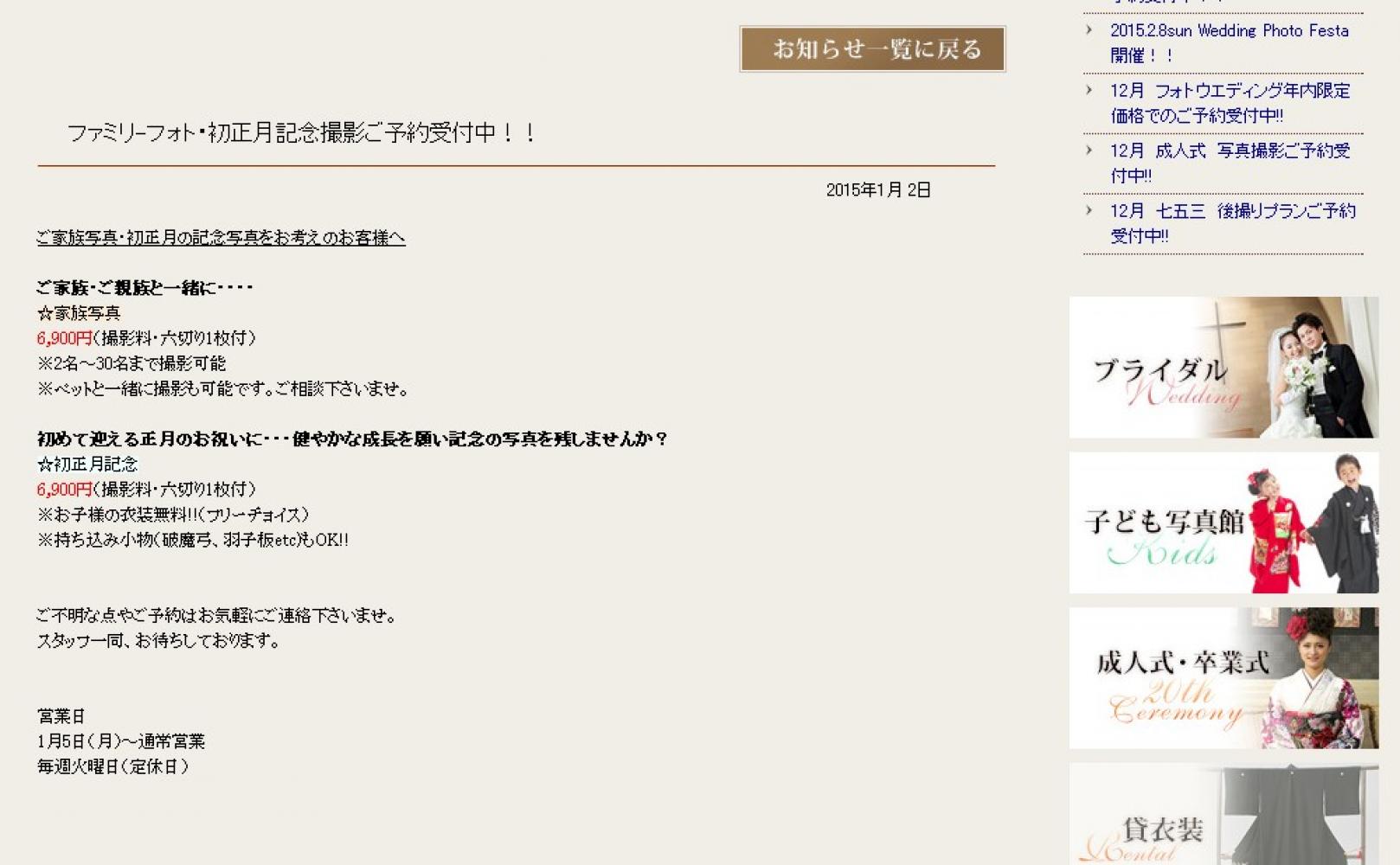The height and width of the screenshot is (865, 1400).
Task: Open the 成人式・卒業式 20th Ceremony banner
Action: click(1223, 677)
